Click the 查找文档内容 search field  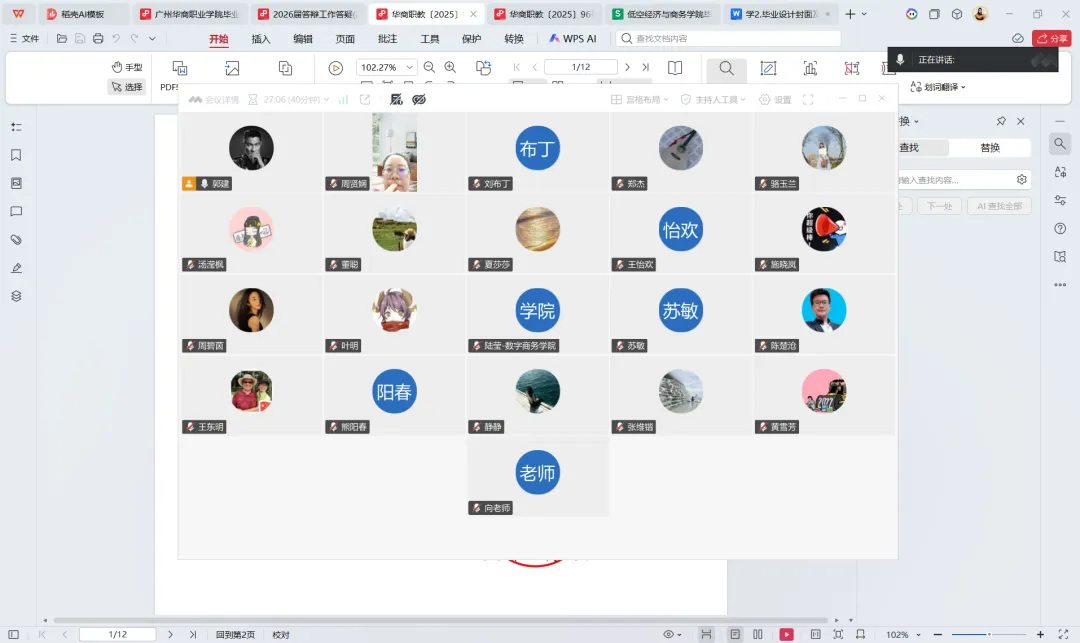tap(729, 39)
